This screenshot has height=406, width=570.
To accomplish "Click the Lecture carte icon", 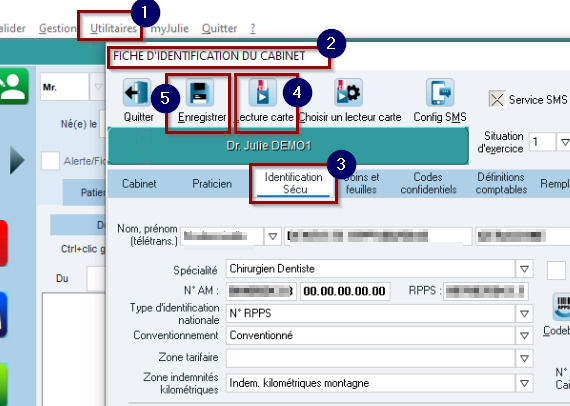I will (x=262, y=93).
